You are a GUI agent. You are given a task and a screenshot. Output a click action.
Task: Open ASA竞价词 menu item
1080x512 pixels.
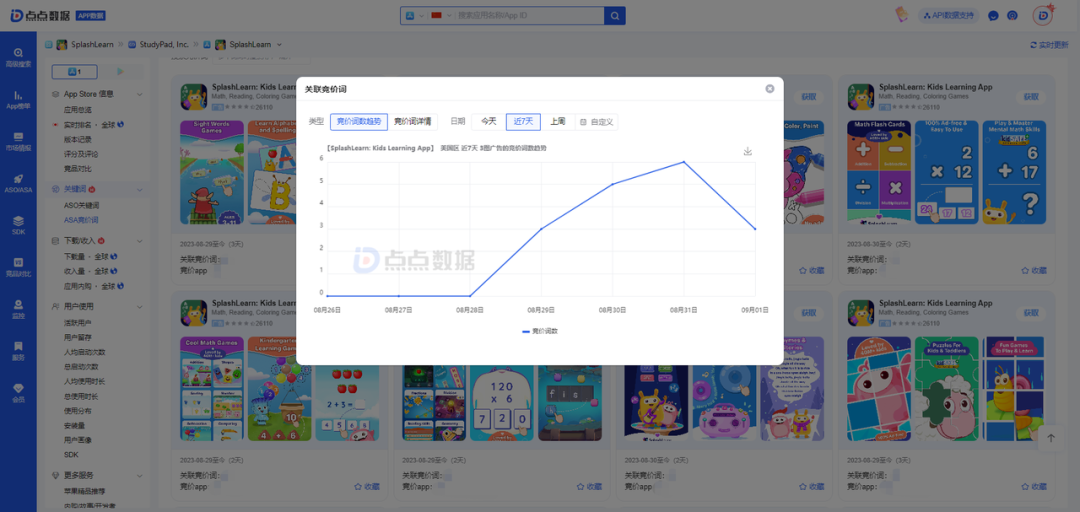pyautogui.click(x=81, y=220)
